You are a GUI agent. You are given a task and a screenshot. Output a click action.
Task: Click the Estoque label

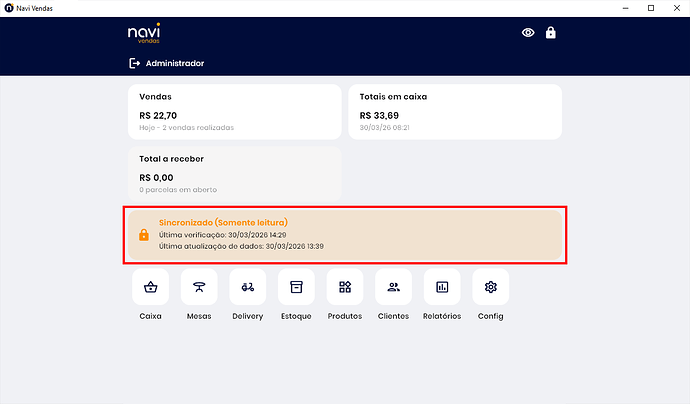coord(296,316)
